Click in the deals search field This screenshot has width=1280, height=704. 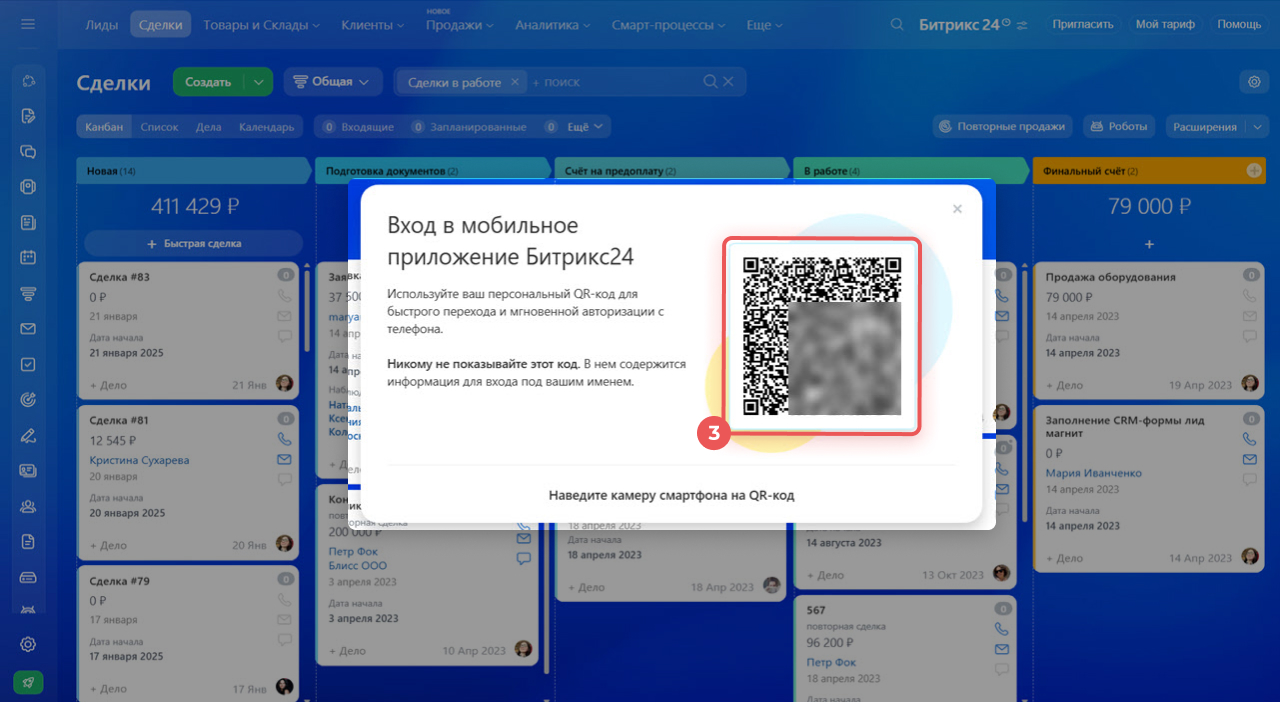point(614,82)
